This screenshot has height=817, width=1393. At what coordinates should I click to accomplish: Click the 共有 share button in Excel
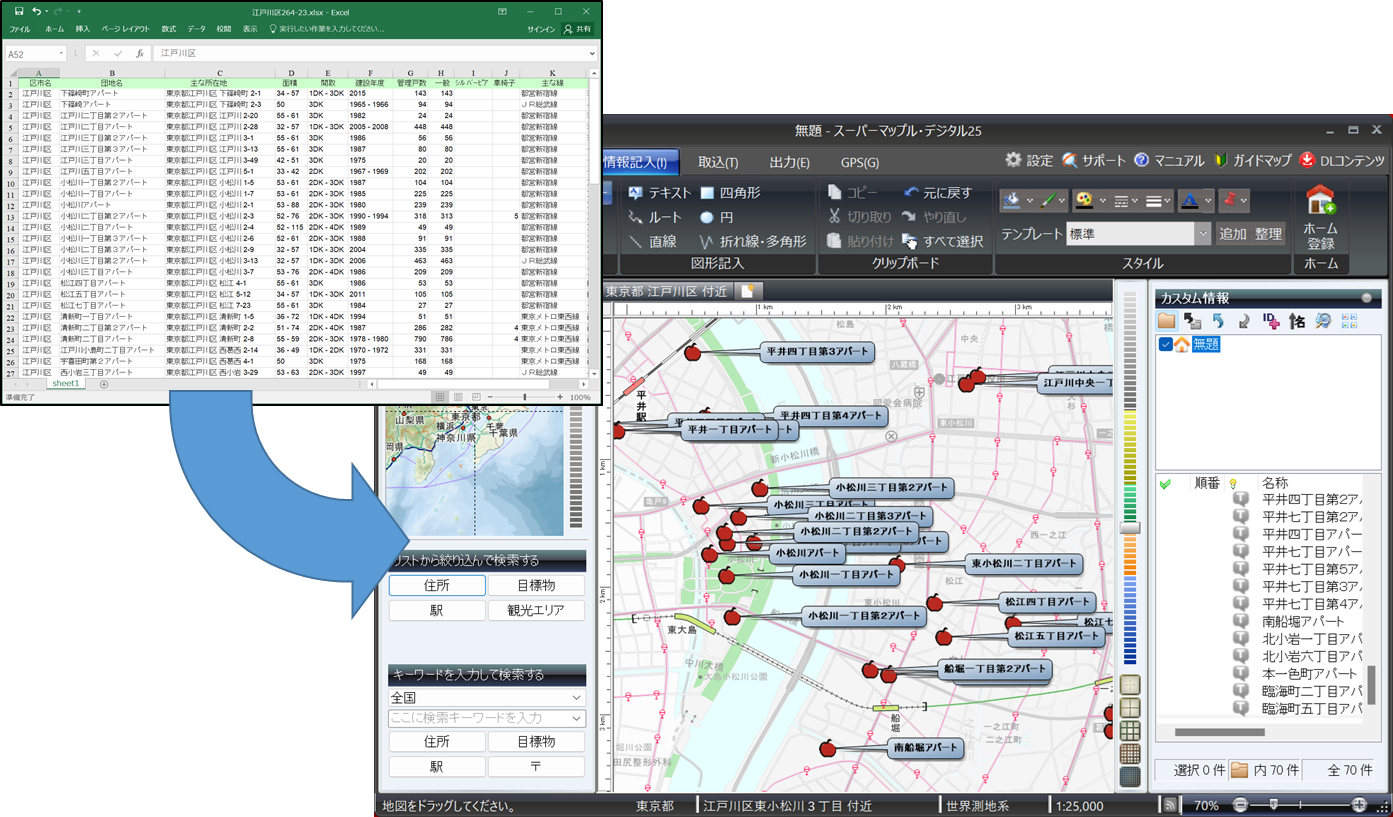[x=578, y=30]
